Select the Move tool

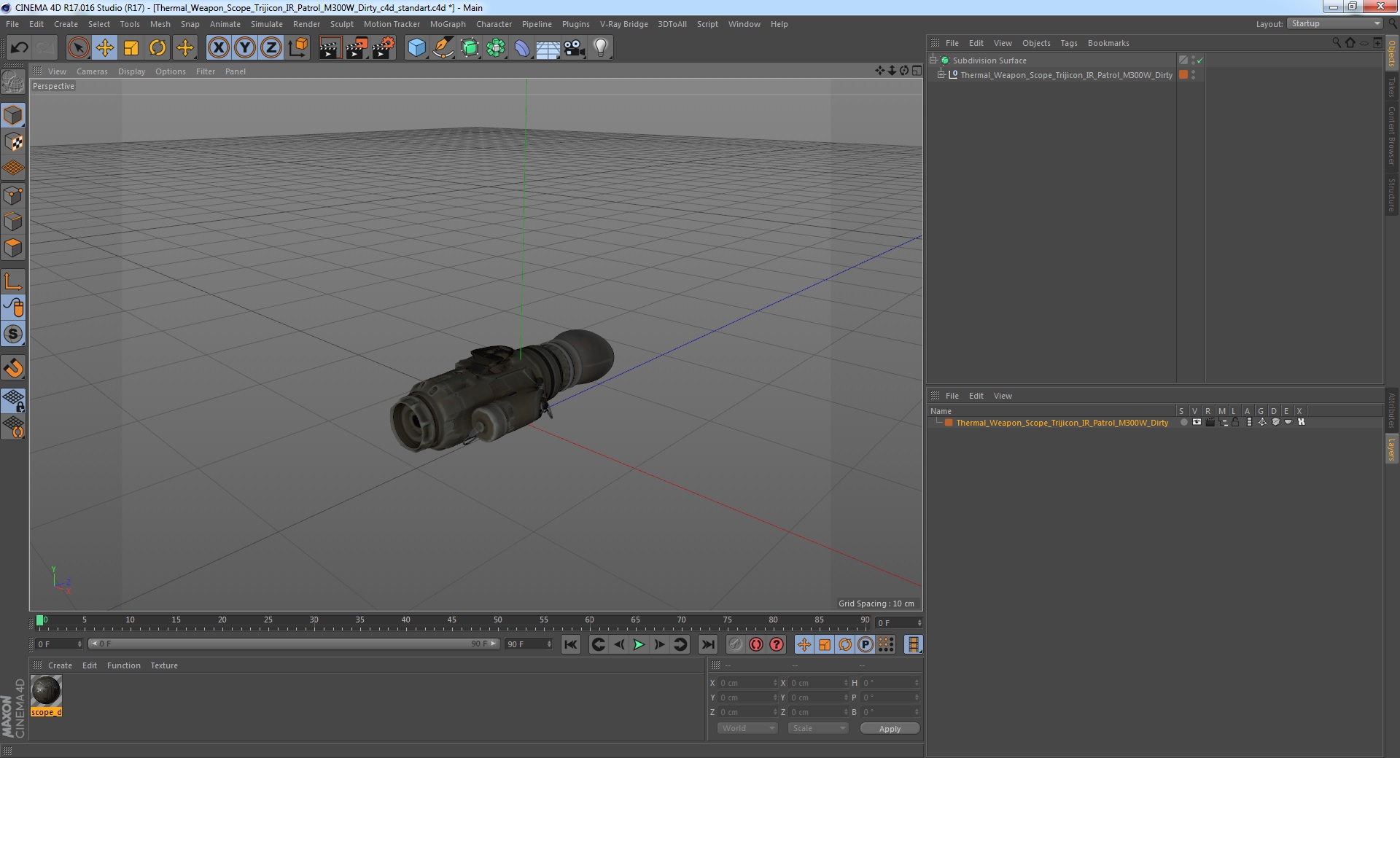(x=105, y=48)
